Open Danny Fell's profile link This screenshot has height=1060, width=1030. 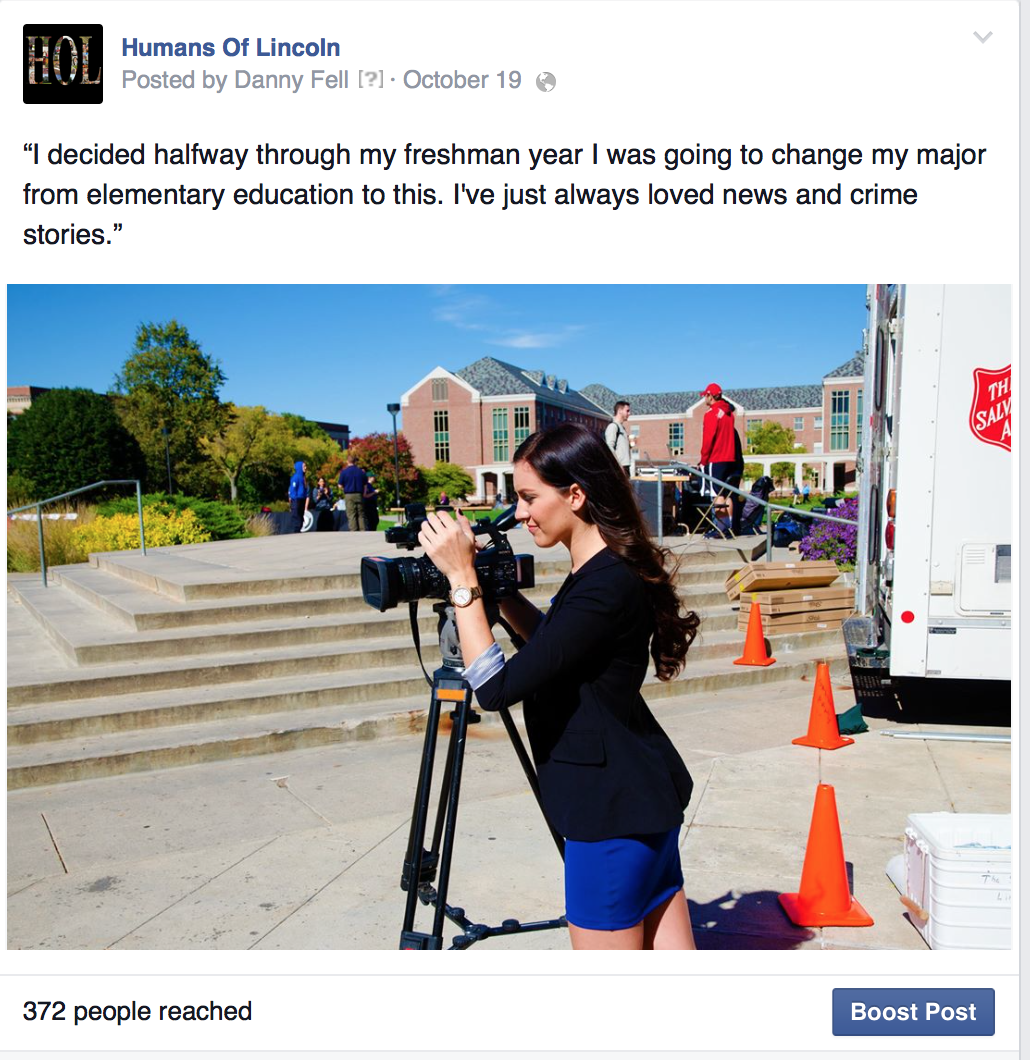point(291,80)
